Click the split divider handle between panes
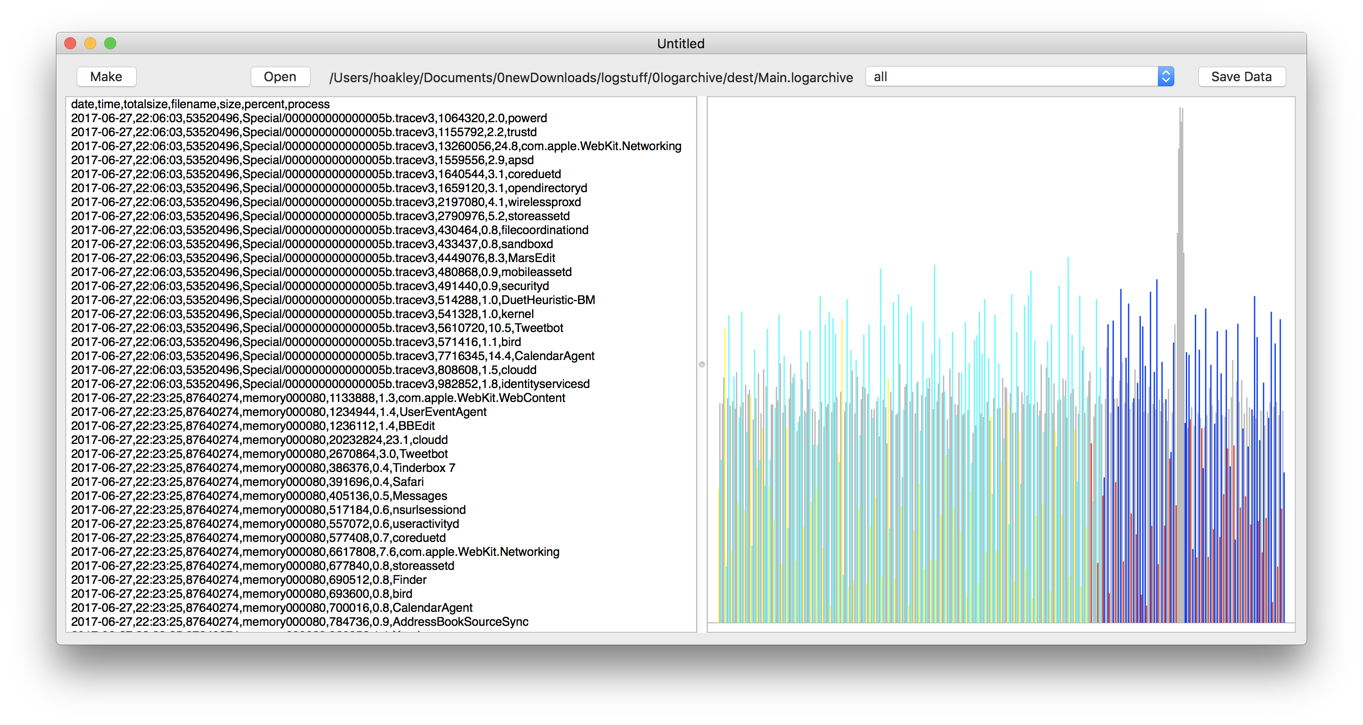 pos(702,364)
